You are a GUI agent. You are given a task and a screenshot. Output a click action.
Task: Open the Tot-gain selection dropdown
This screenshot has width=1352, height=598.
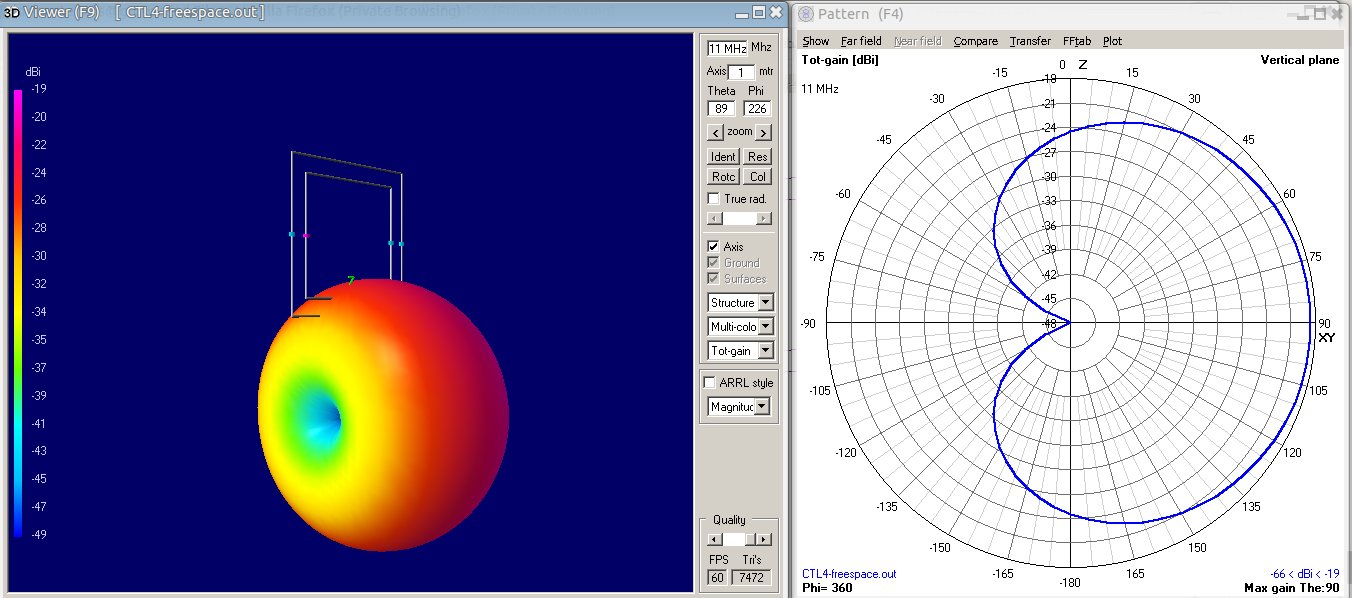[x=766, y=350]
